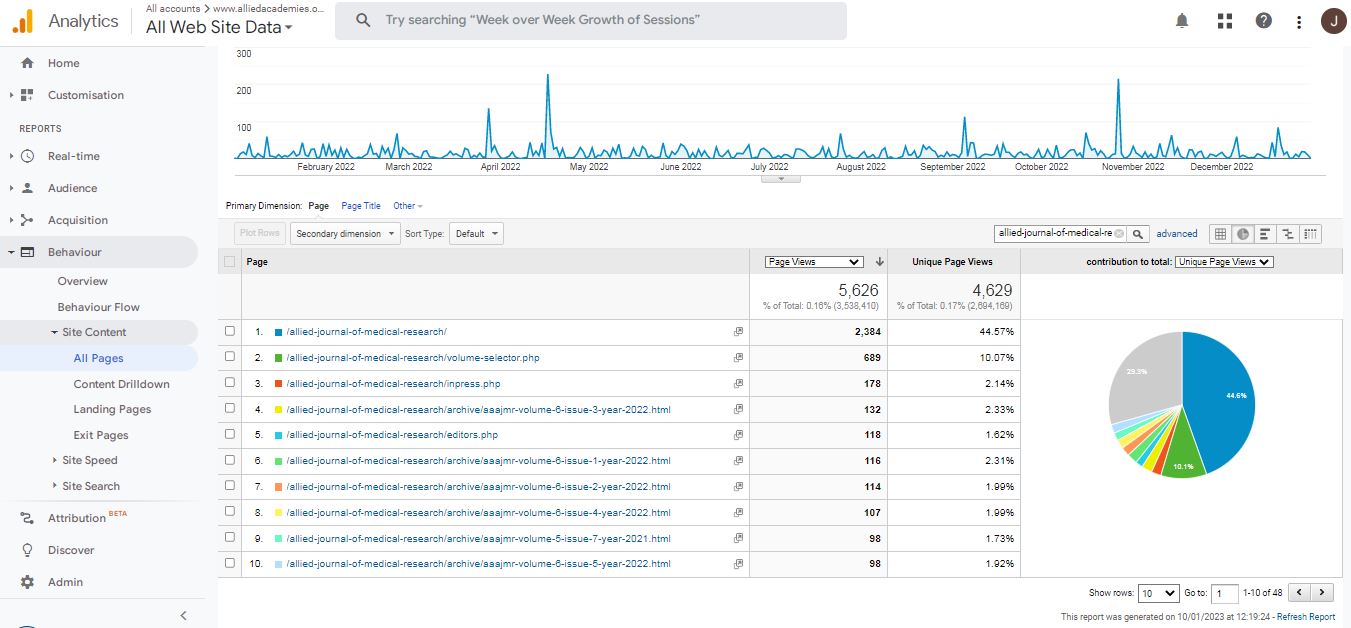Click the help question mark icon
This screenshot has width=1351, height=628.
1264,21
